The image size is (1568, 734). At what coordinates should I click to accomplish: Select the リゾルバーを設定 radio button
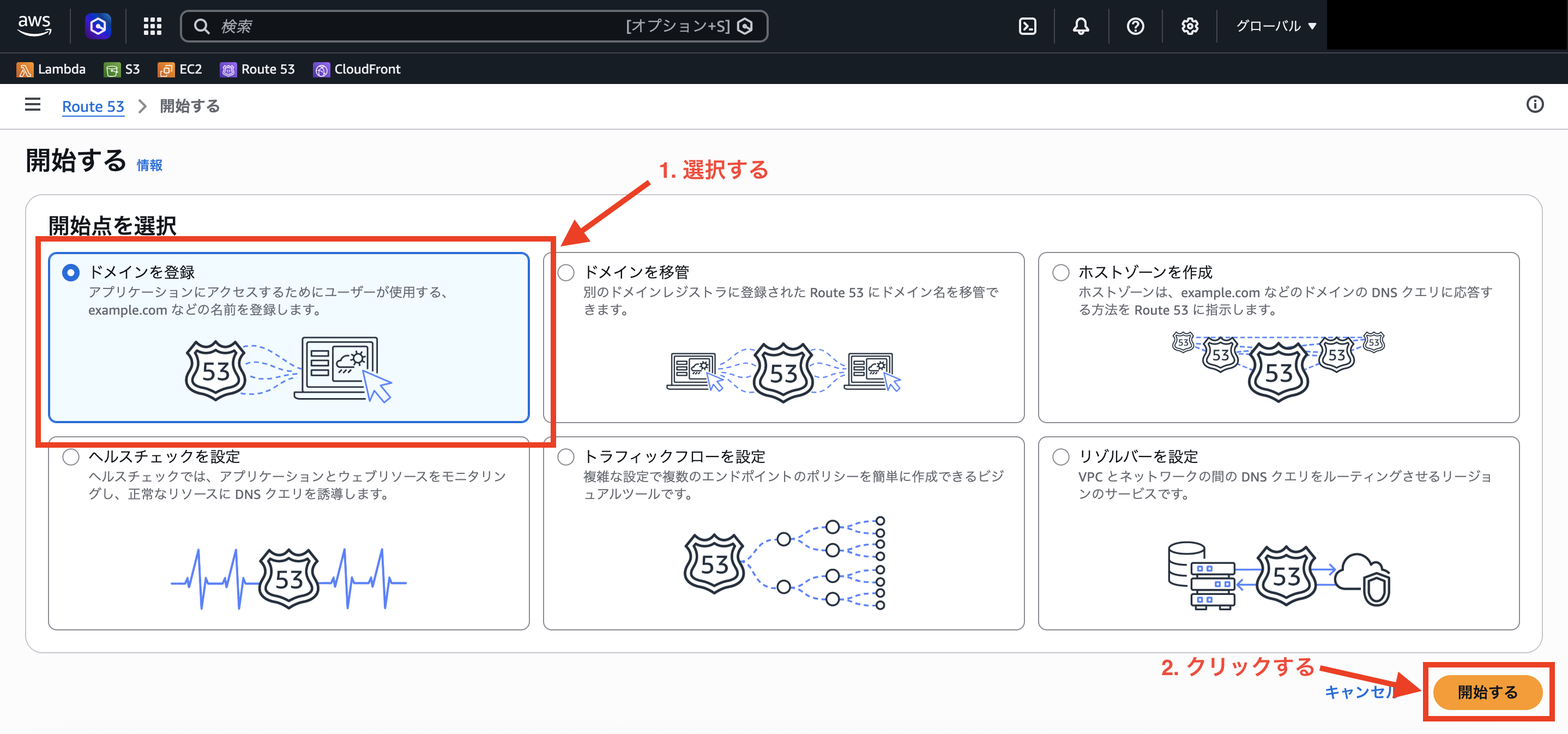[x=1060, y=456]
